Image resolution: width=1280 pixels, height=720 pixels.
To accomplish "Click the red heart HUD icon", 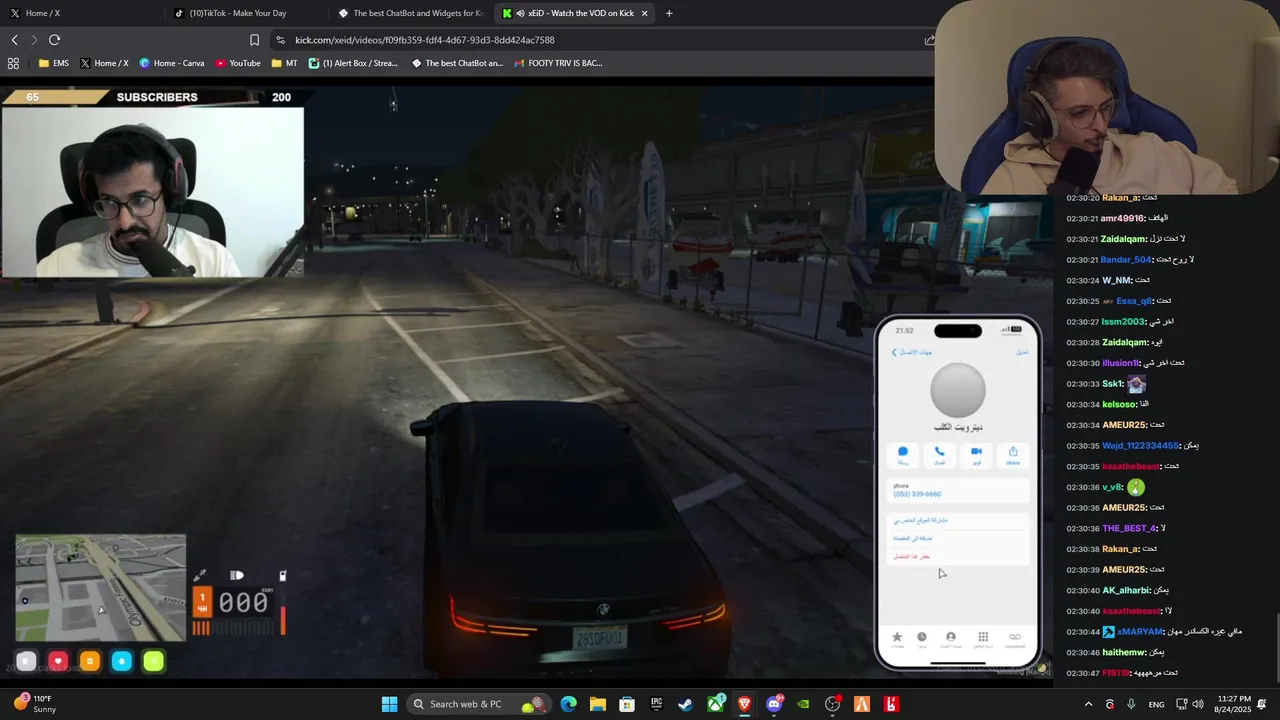I will click(58, 661).
